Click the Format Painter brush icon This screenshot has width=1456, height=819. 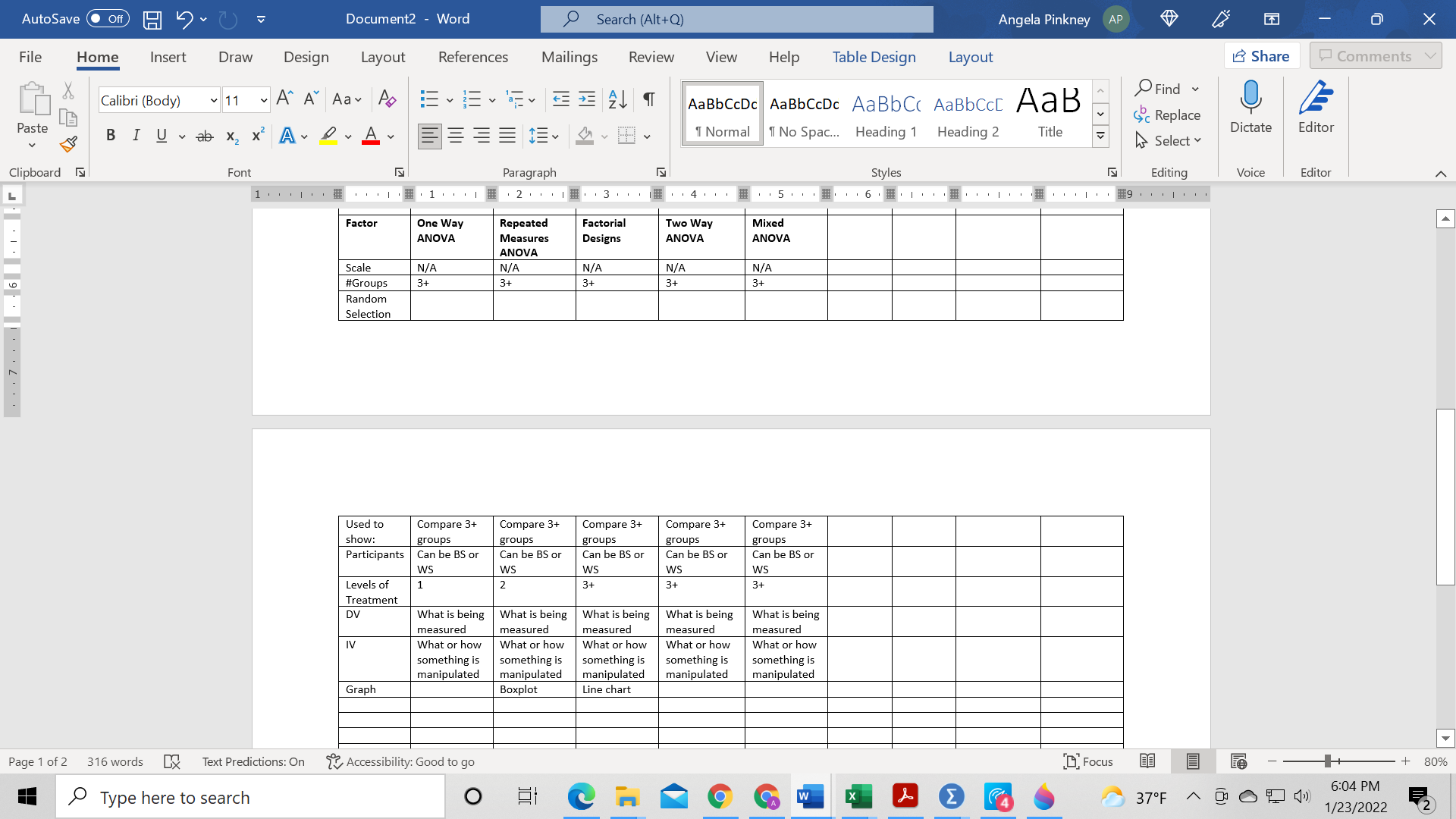coord(68,144)
